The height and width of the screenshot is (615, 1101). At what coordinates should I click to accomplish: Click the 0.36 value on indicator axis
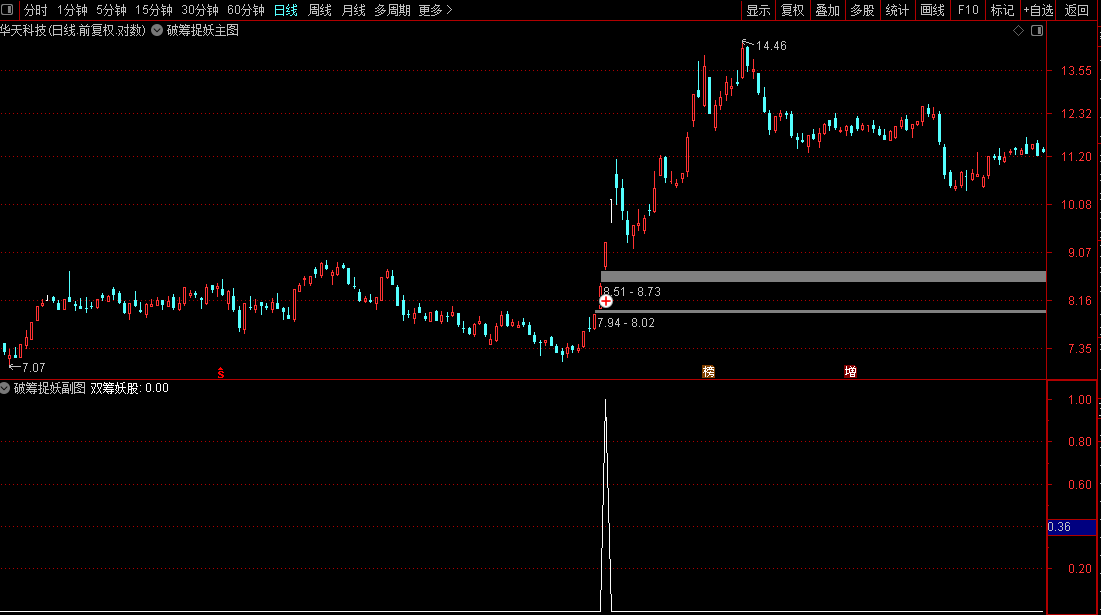click(1059, 527)
